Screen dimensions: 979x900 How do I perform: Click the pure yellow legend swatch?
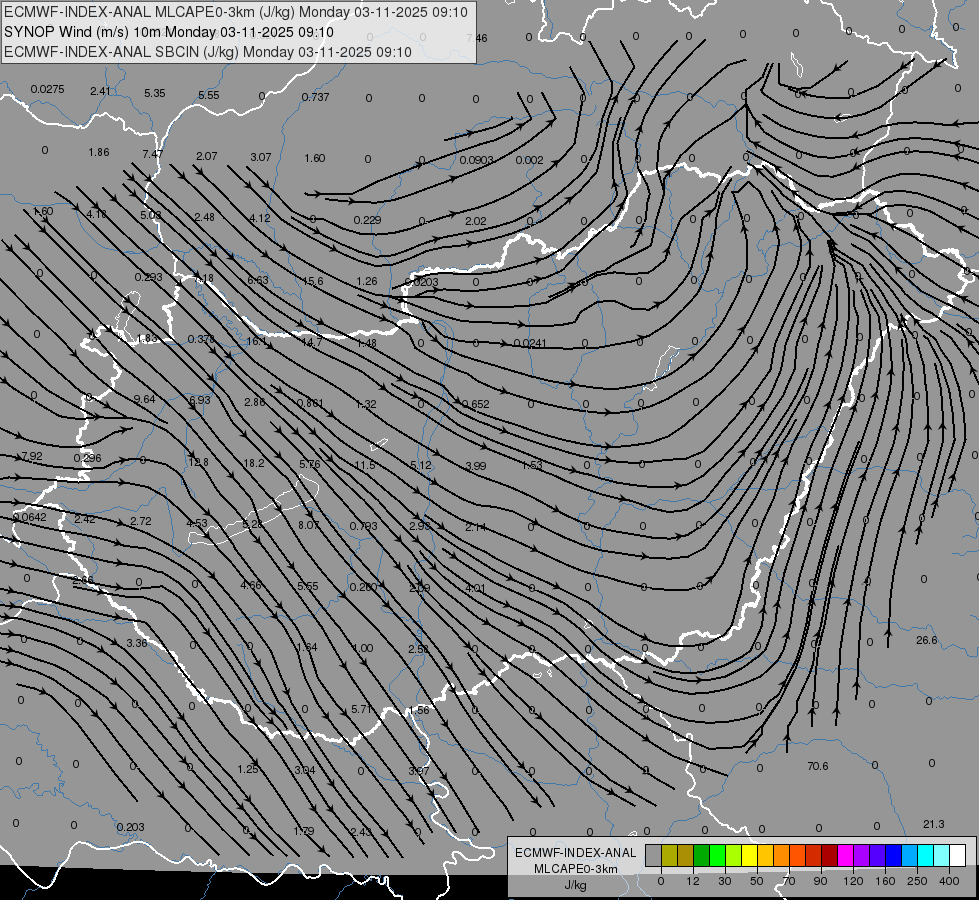750,855
